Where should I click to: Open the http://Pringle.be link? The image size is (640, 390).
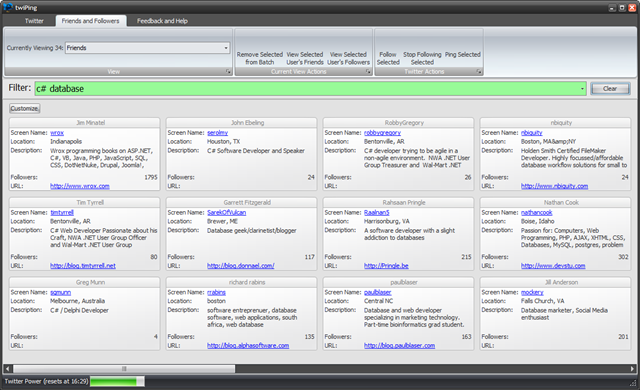coord(386,266)
